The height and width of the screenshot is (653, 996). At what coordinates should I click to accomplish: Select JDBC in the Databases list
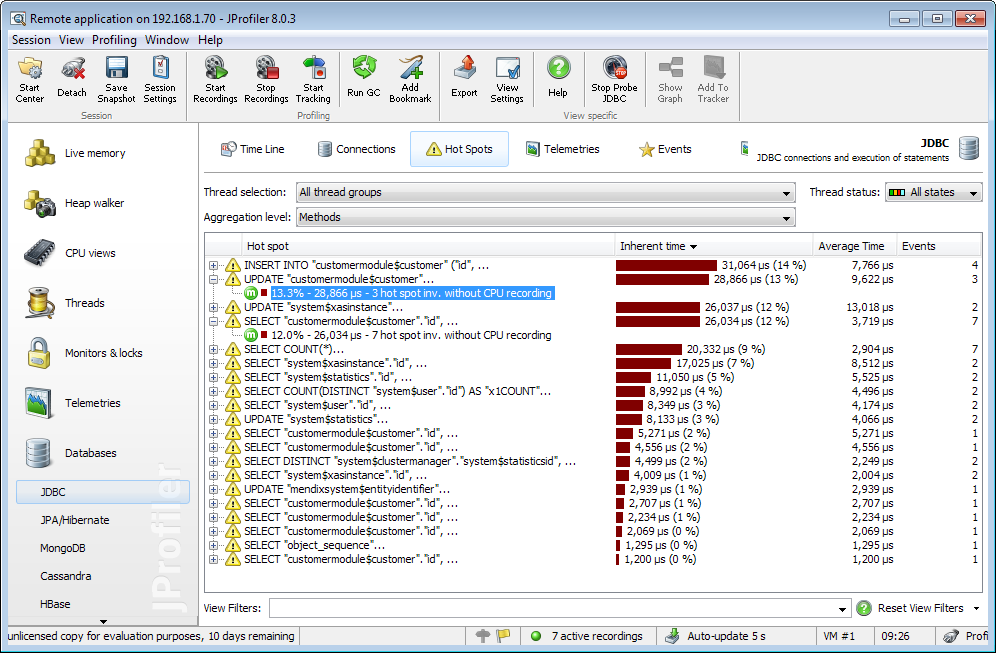[103, 492]
